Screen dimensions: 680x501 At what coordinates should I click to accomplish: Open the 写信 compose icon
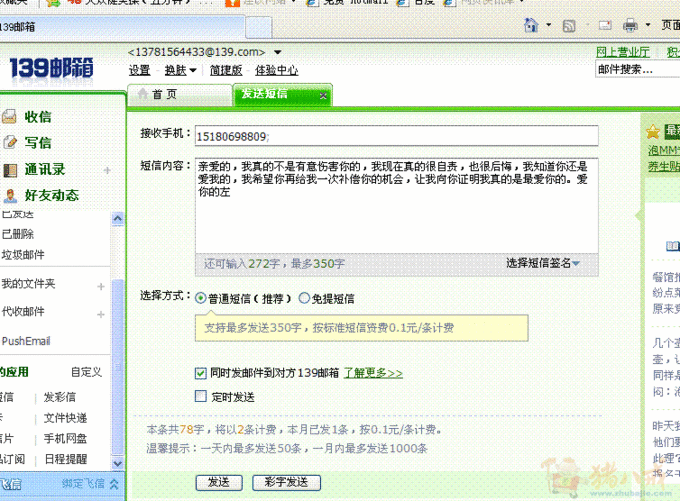pos(10,142)
